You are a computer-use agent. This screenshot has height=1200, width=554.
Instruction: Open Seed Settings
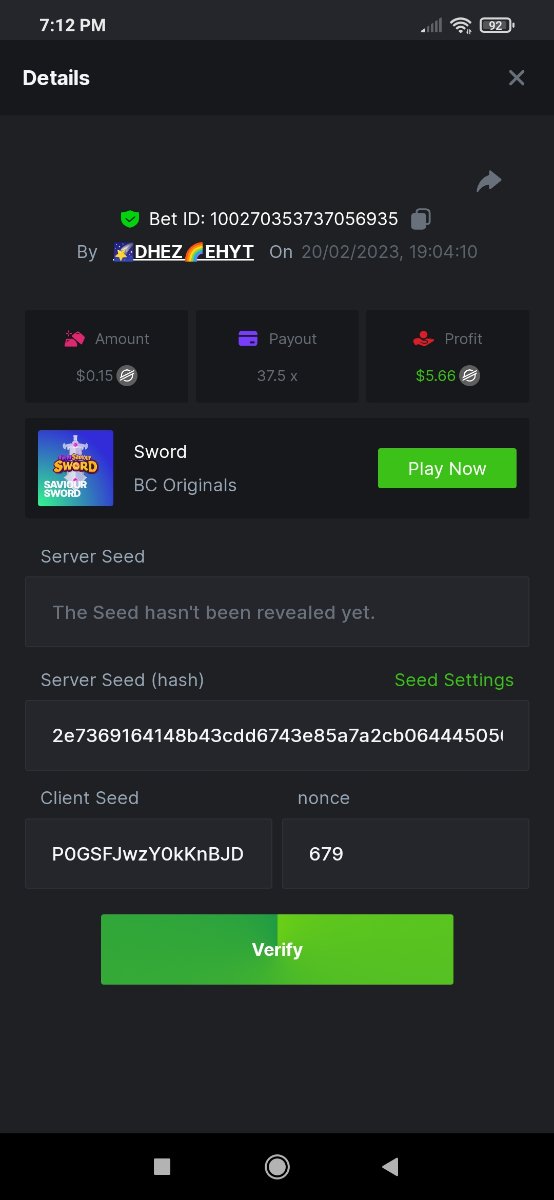[454, 680]
